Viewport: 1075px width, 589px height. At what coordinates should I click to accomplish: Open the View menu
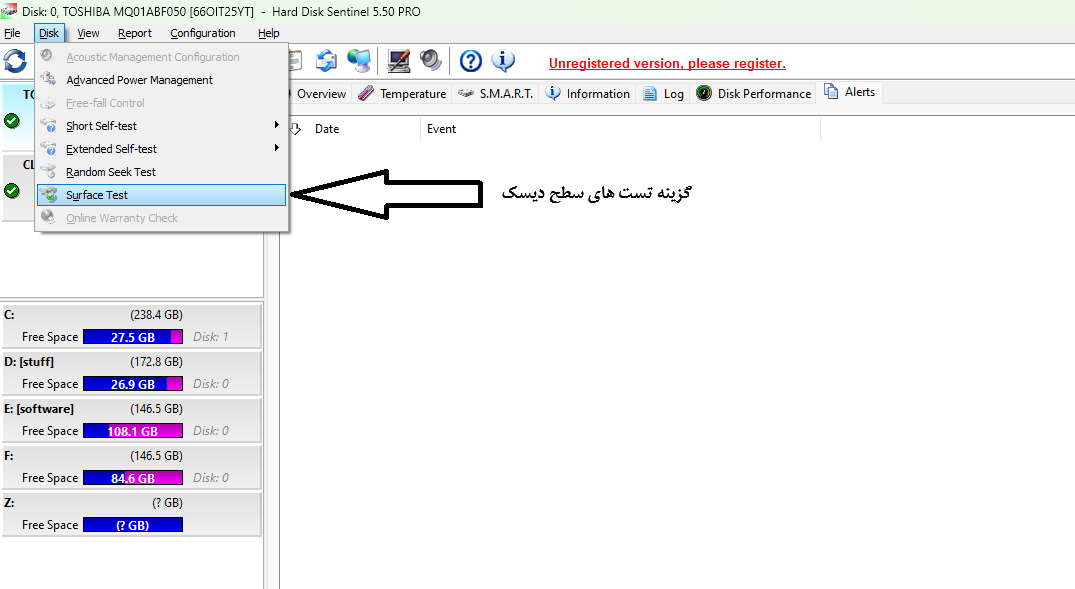point(88,33)
